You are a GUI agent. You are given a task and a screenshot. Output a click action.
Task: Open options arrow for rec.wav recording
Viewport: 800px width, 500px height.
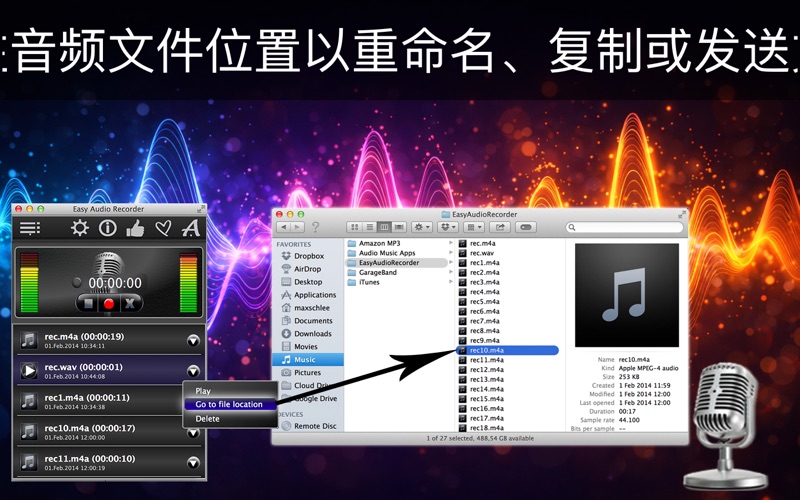coord(193,371)
